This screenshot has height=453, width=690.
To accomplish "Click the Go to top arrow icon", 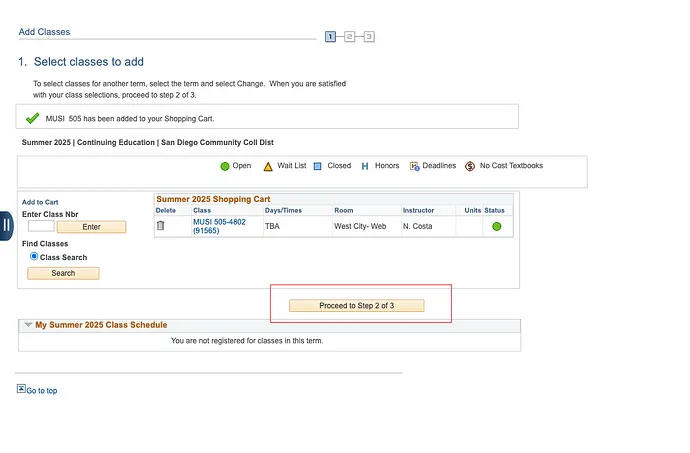I will [x=21, y=389].
